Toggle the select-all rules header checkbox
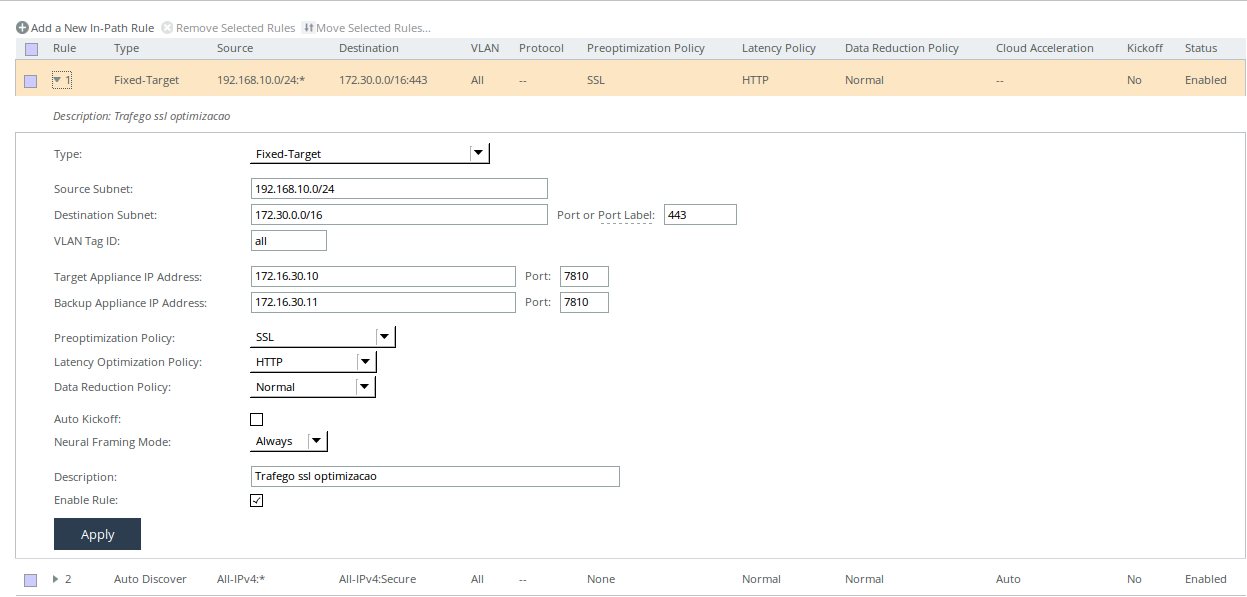 coord(31,48)
